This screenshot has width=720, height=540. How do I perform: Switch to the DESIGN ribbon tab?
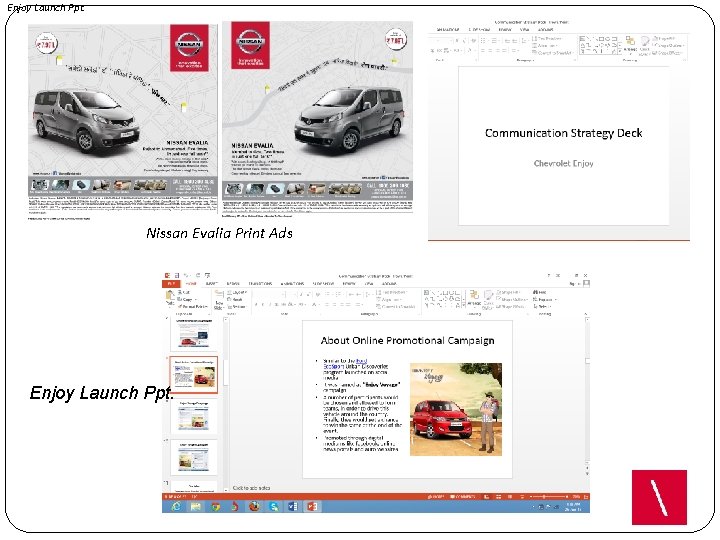(233, 284)
